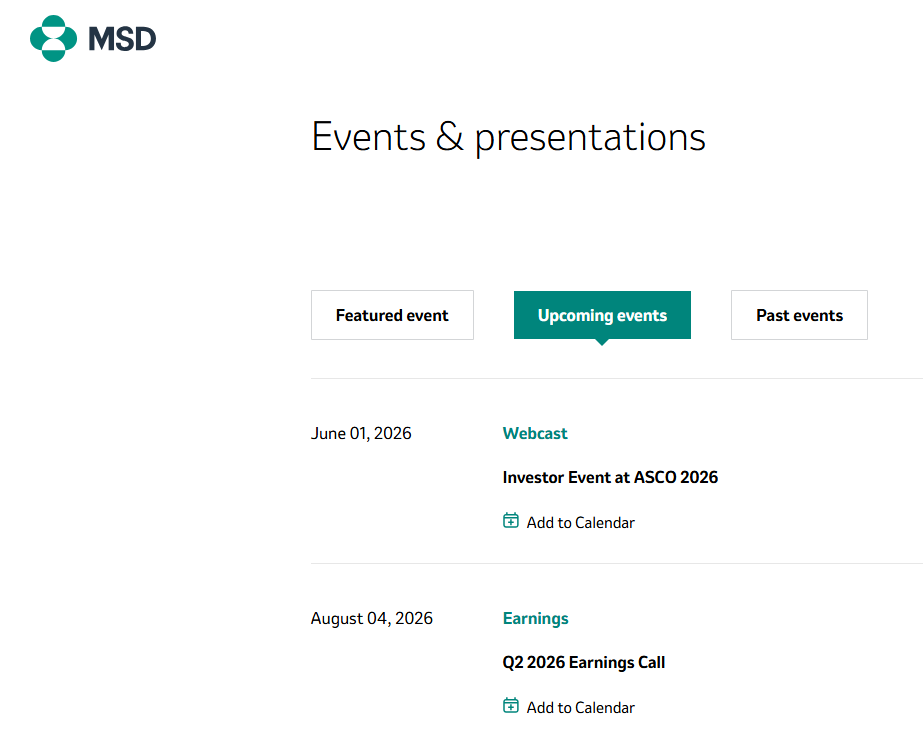This screenshot has height=743, width=923.
Task: Select the Upcoming events tab
Action: click(x=602, y=315)
